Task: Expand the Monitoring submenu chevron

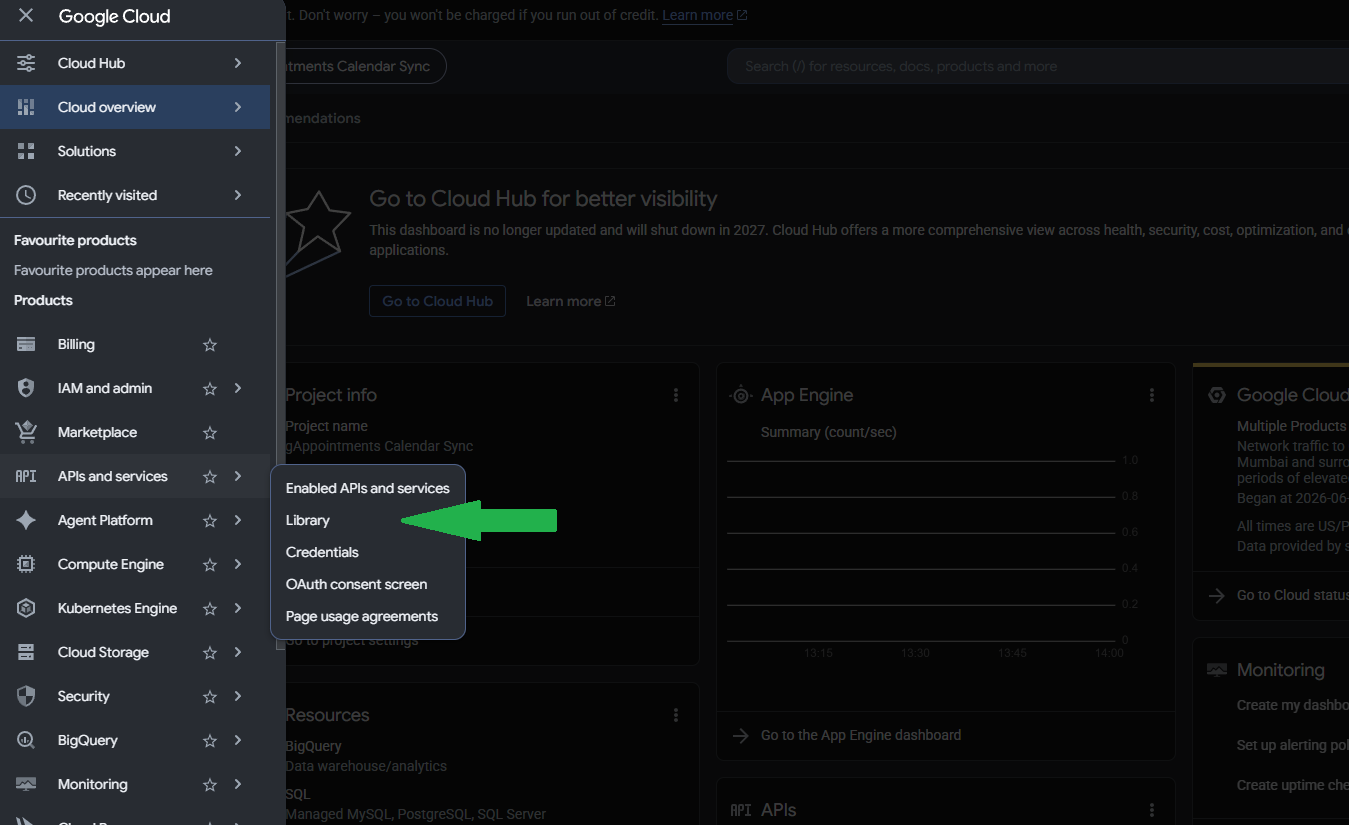Action: 238,784
